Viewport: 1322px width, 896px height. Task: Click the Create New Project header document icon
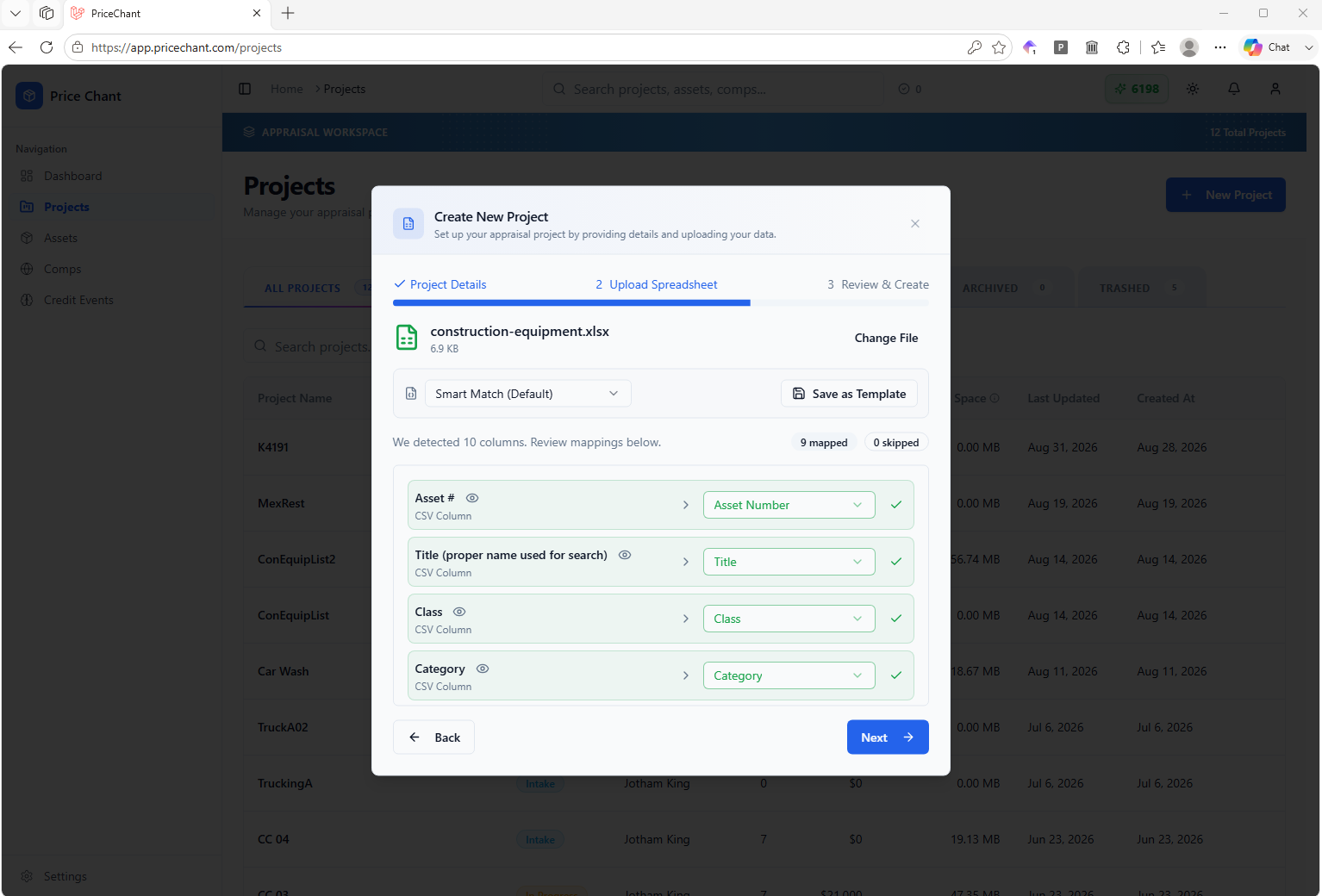click(408, 223)
